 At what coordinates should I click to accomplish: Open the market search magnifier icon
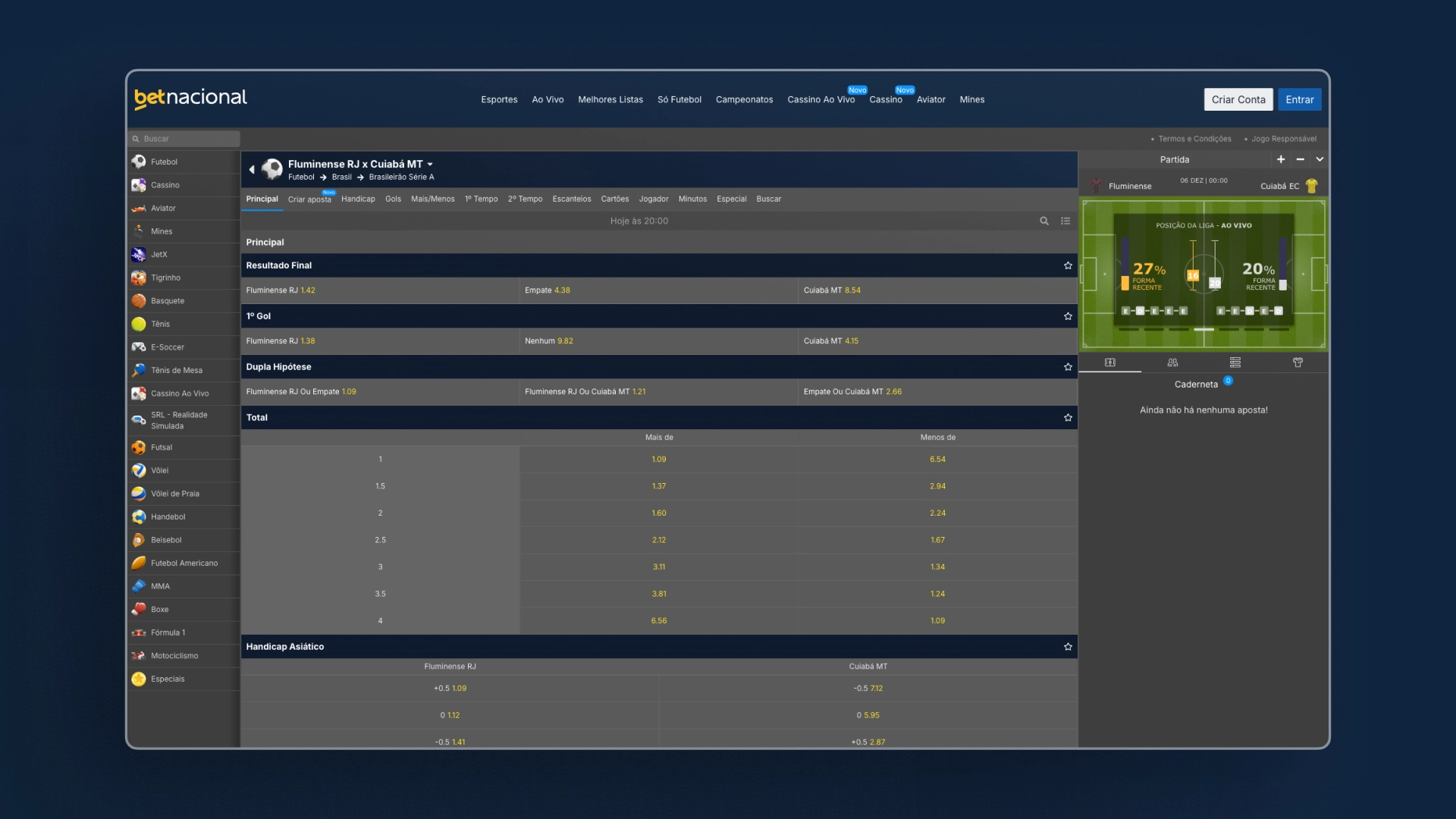(1044, 221)
